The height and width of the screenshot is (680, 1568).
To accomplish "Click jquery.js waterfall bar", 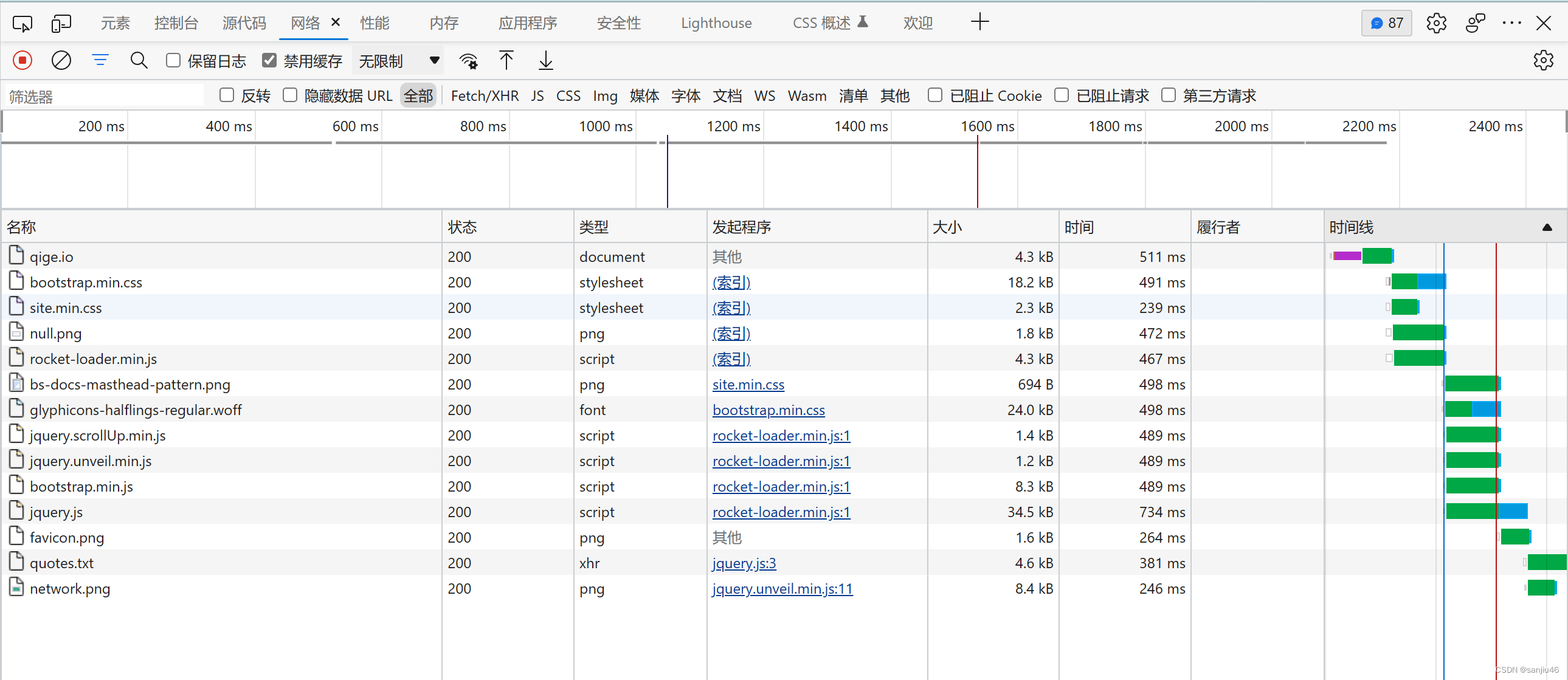I will point(1487,511).
